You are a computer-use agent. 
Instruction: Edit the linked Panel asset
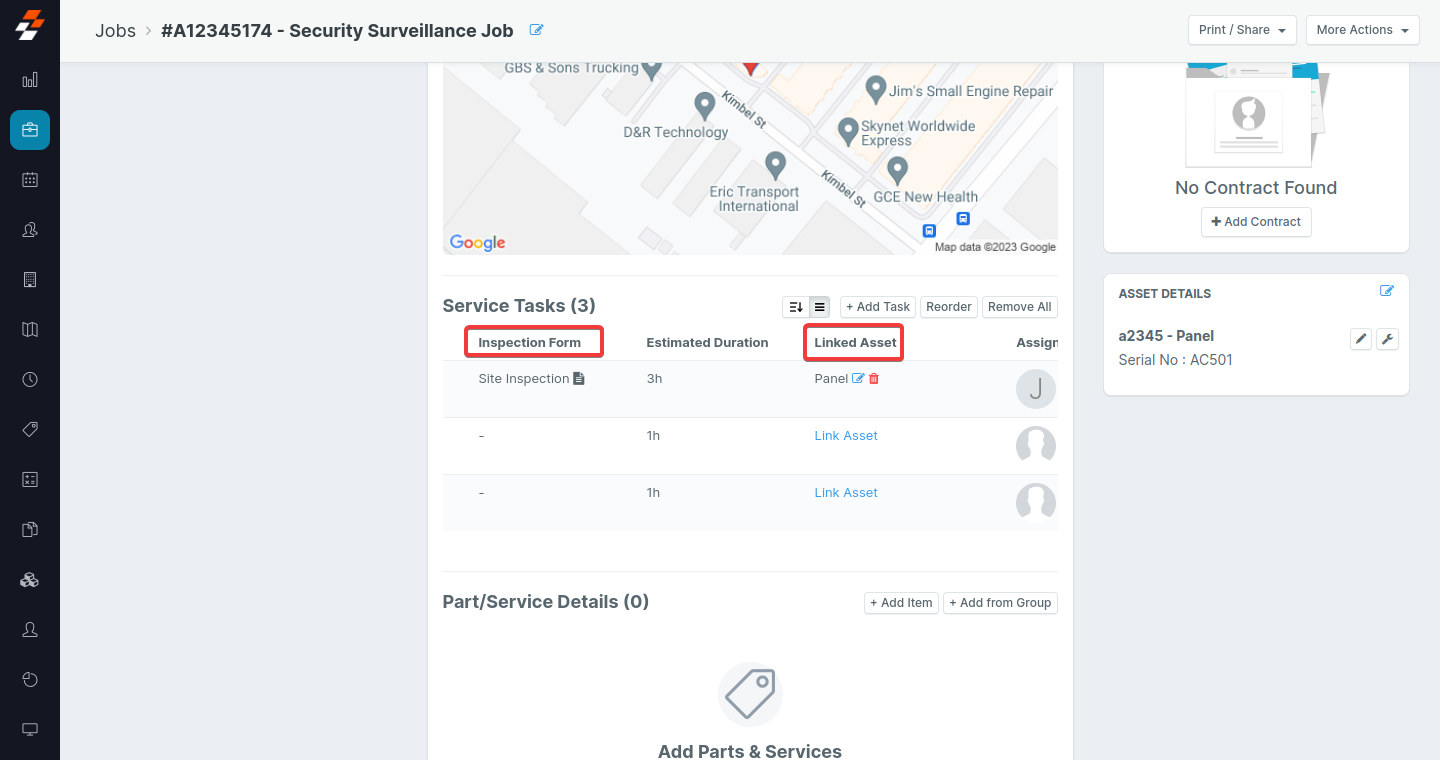[x=857, y=379]
